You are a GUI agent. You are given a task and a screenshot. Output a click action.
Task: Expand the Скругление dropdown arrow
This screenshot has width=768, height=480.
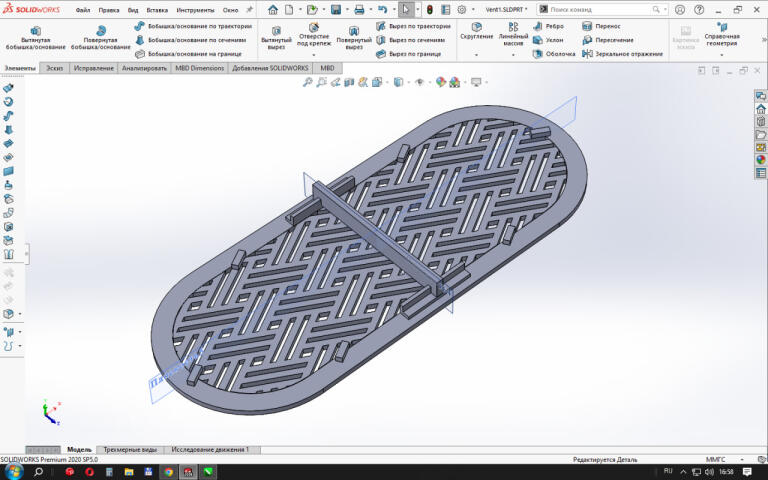tap(476, 55)
